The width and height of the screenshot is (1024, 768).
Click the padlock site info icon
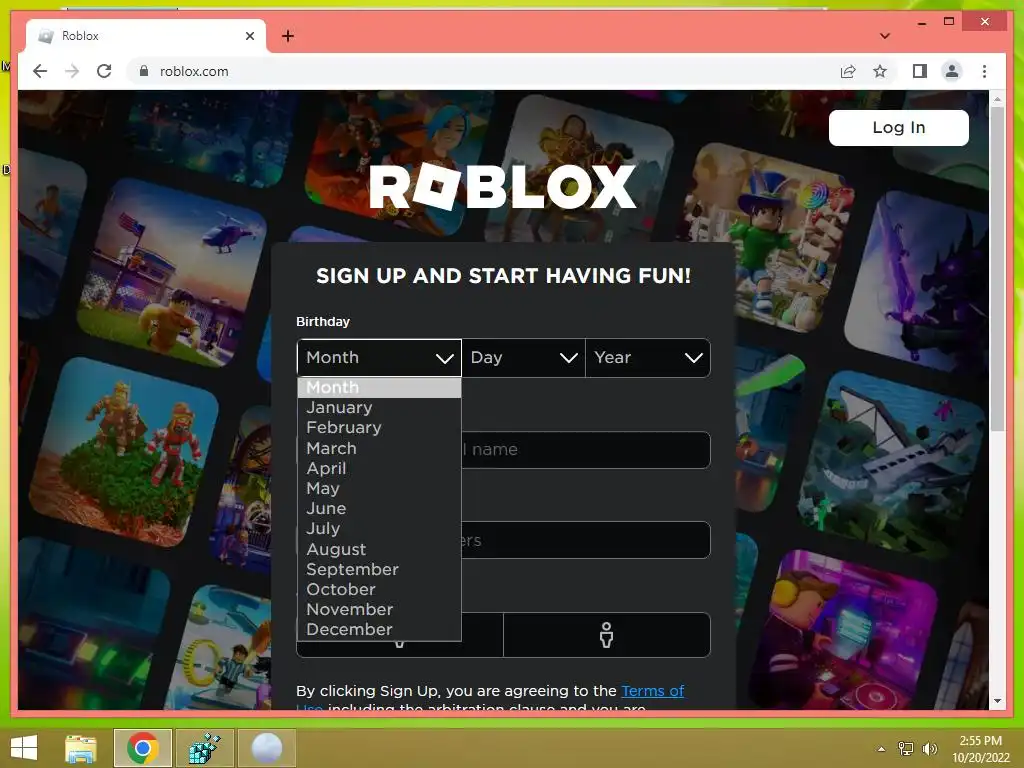point(144,71)
